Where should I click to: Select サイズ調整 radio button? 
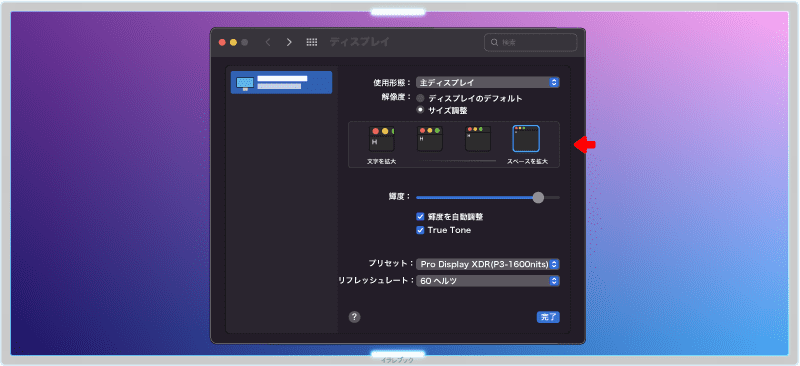coord(420,110)
